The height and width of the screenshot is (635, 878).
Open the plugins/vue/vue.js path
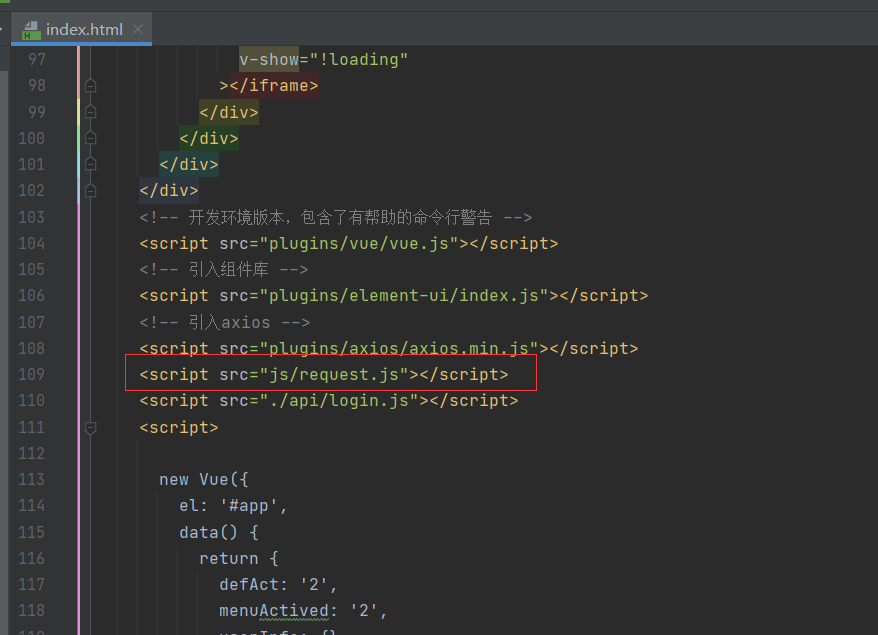(x=359, y=244)
